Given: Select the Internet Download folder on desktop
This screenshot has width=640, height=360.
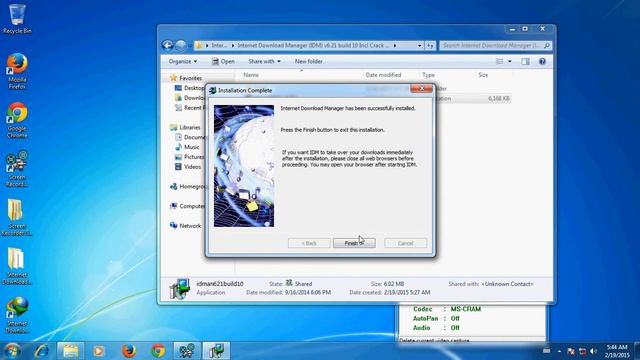Looking at the screenshot, I should [x=16, y=266].
